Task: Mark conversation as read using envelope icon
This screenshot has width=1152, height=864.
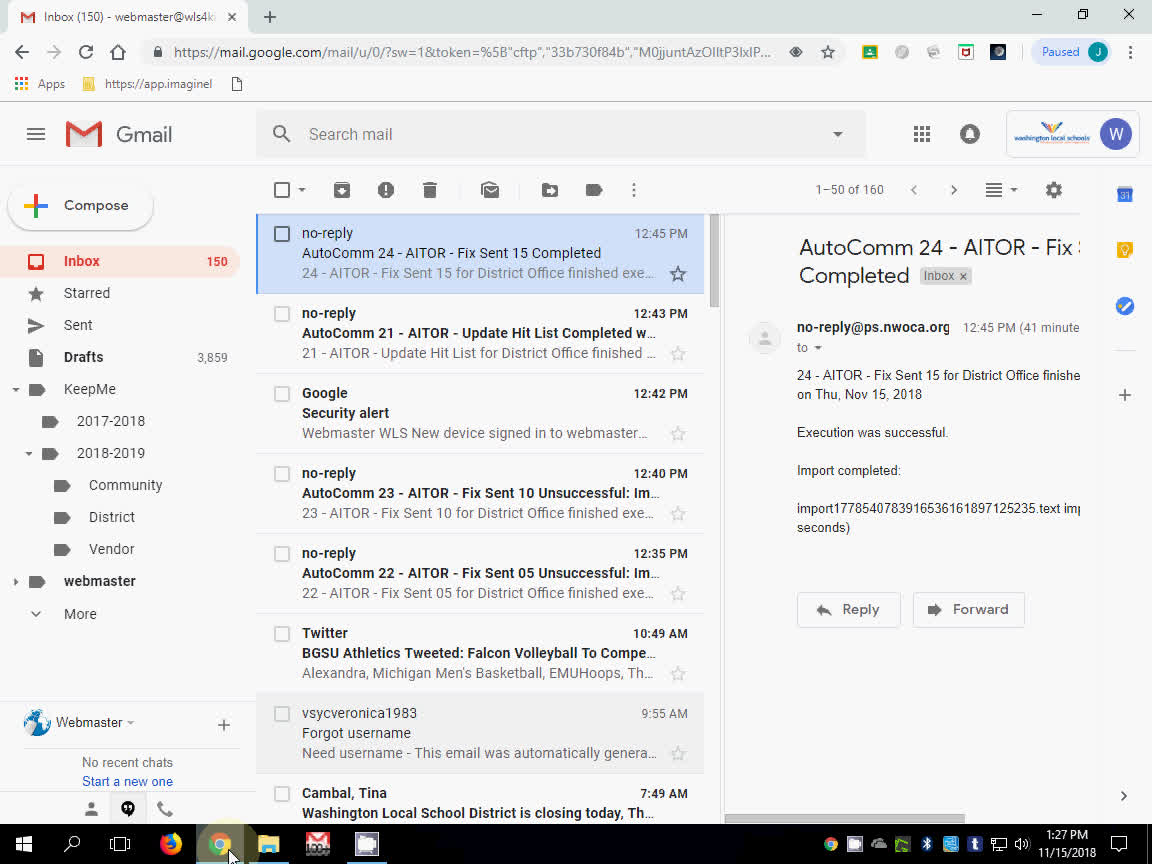Action: 490,189
